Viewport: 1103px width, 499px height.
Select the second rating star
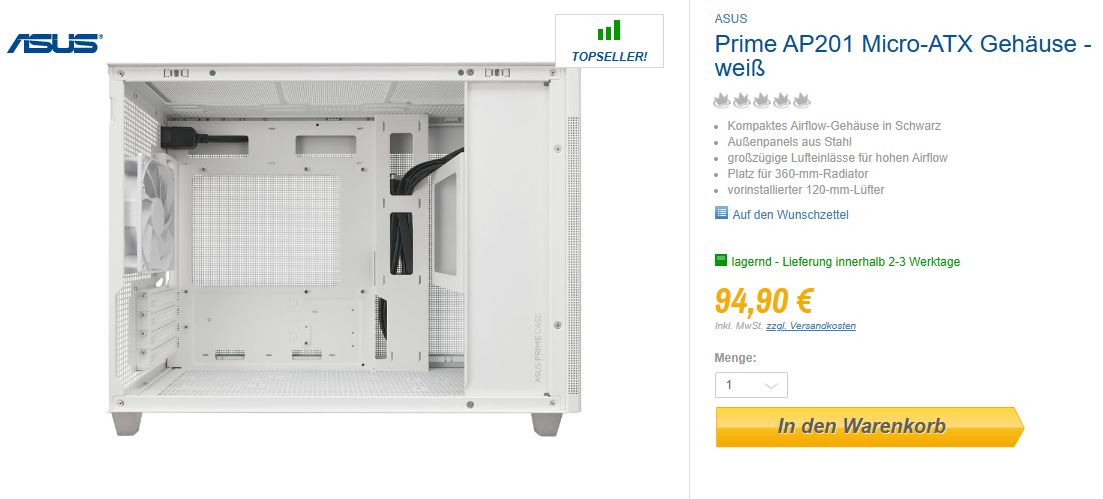(742, 101)
